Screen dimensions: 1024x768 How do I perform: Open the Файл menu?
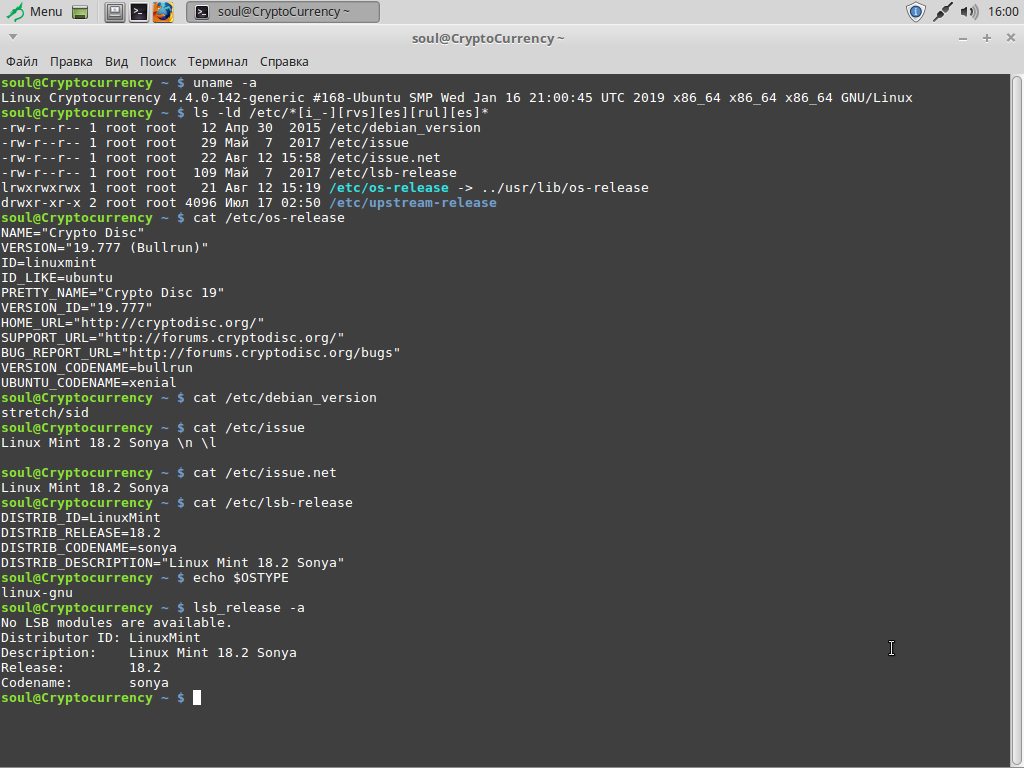(22, 61)
